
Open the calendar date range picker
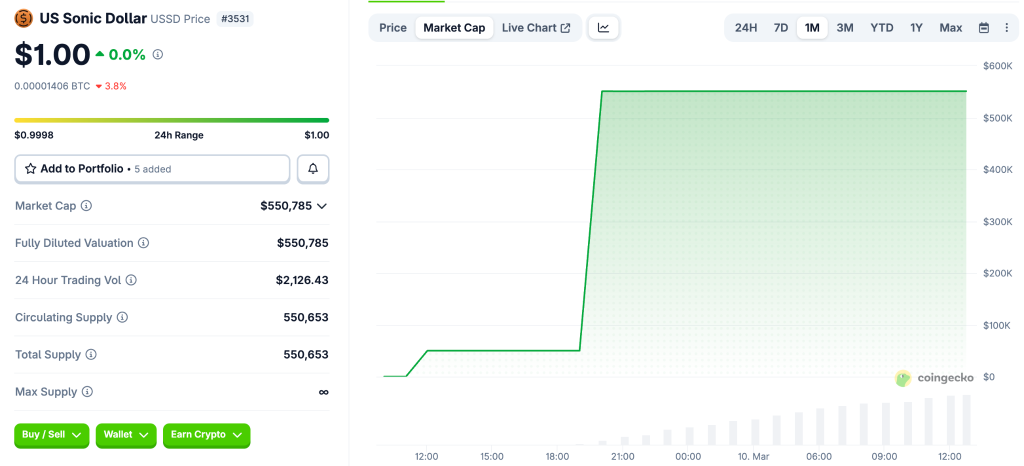pos(984,28)
